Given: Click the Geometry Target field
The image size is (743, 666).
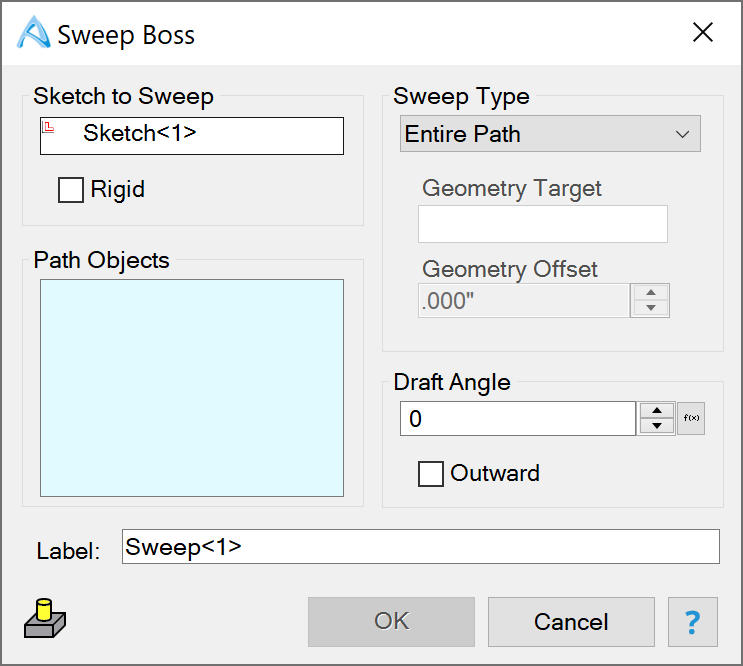Looking at the screenshot, I should pos(543,224).
